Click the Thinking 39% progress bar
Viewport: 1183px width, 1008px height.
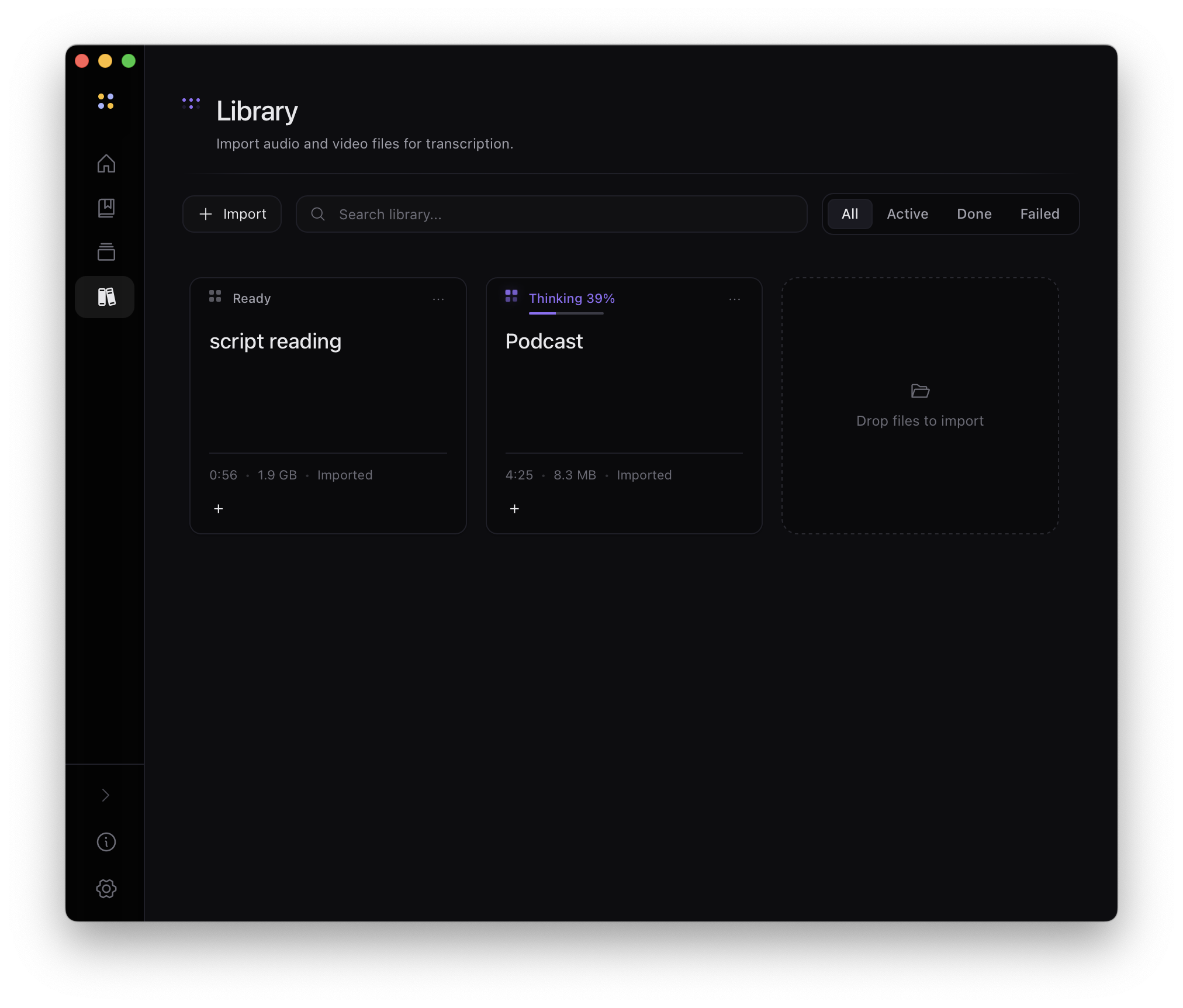(566, 313)
